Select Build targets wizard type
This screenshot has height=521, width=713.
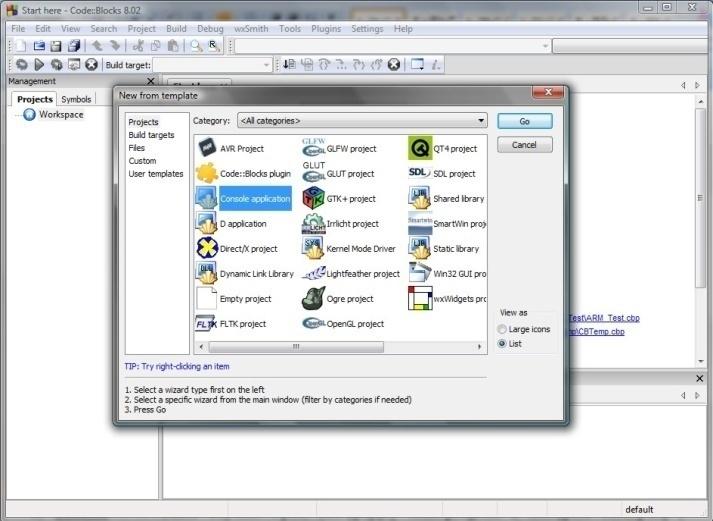pos(151,135)
